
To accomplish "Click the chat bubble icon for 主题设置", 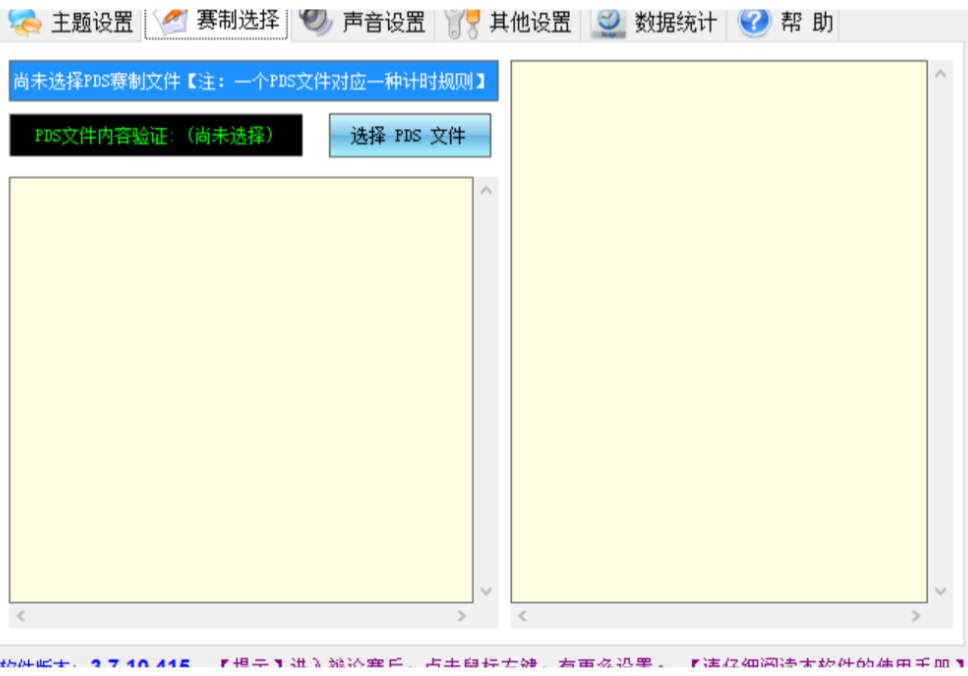I will tap(26, 20).
